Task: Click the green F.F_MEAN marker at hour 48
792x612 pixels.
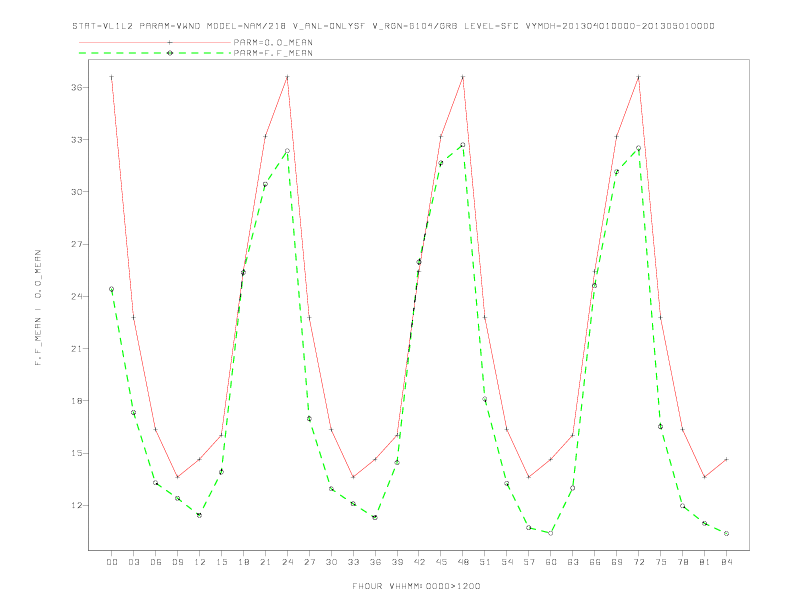Action: click(x=463, y=145)
